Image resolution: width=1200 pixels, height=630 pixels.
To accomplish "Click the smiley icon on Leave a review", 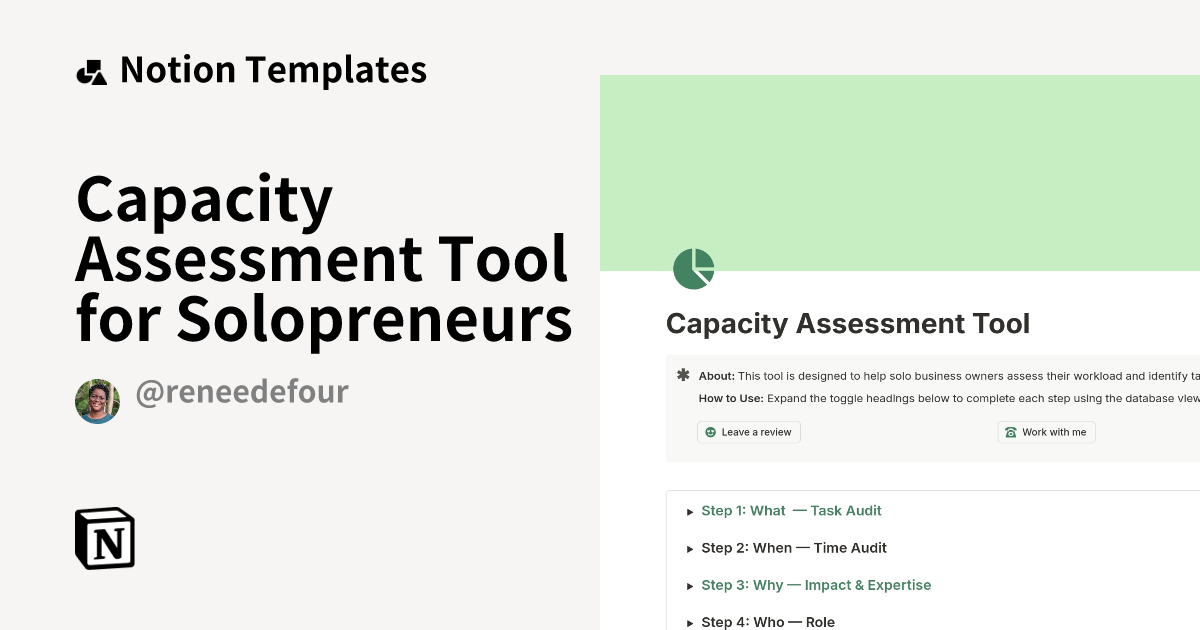I will pyautogui.click(x=710, y=432).
